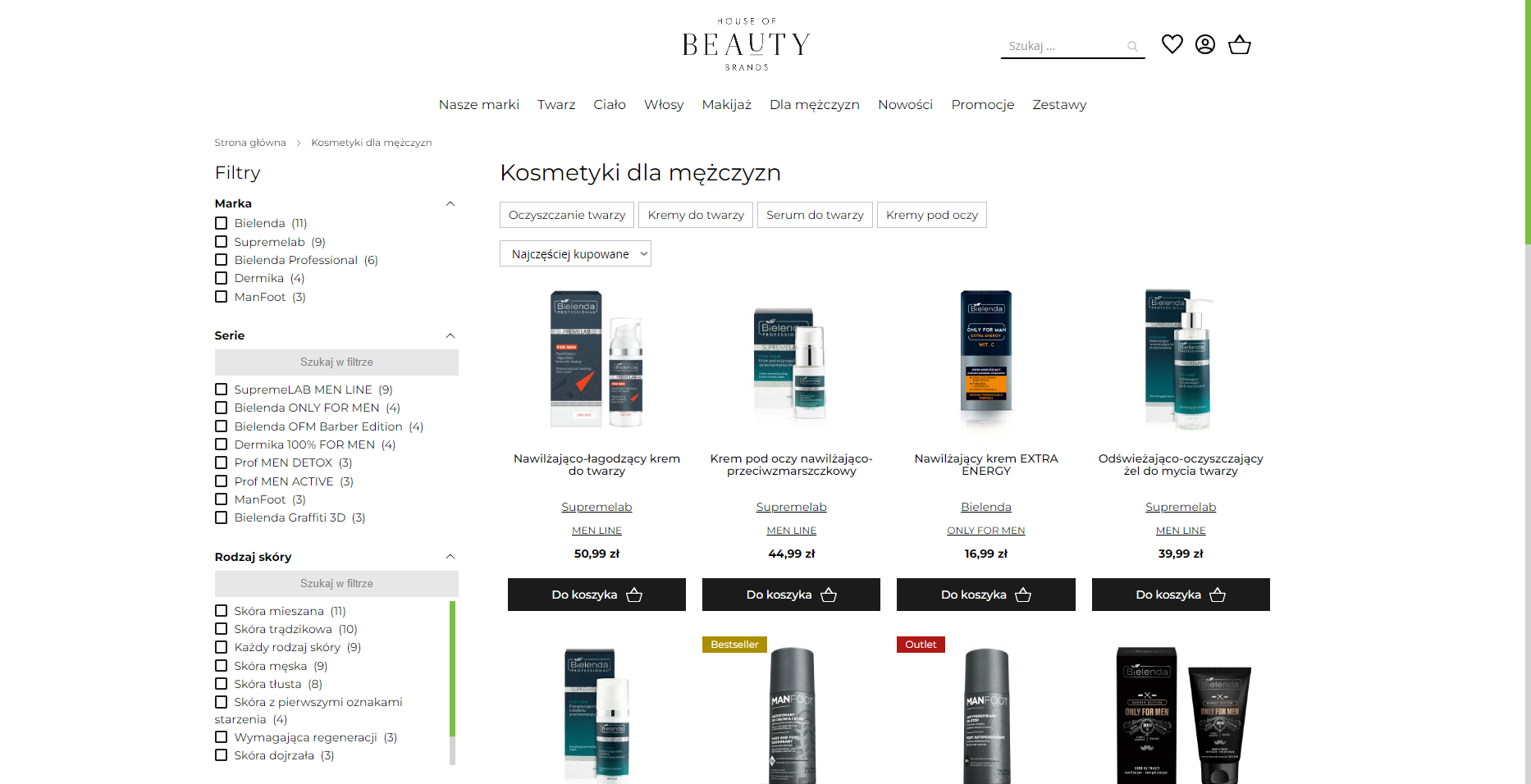Check the ManFoot brand filter

(x=222, y=297)
